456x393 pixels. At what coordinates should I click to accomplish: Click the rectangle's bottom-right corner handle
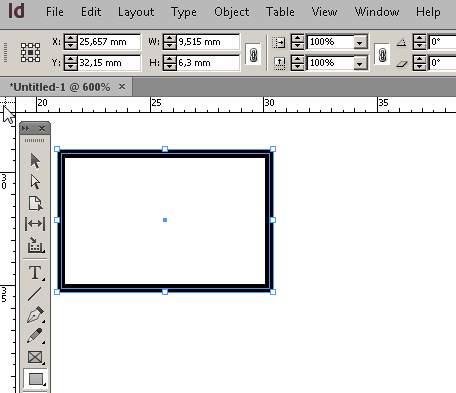pos(273,292)
